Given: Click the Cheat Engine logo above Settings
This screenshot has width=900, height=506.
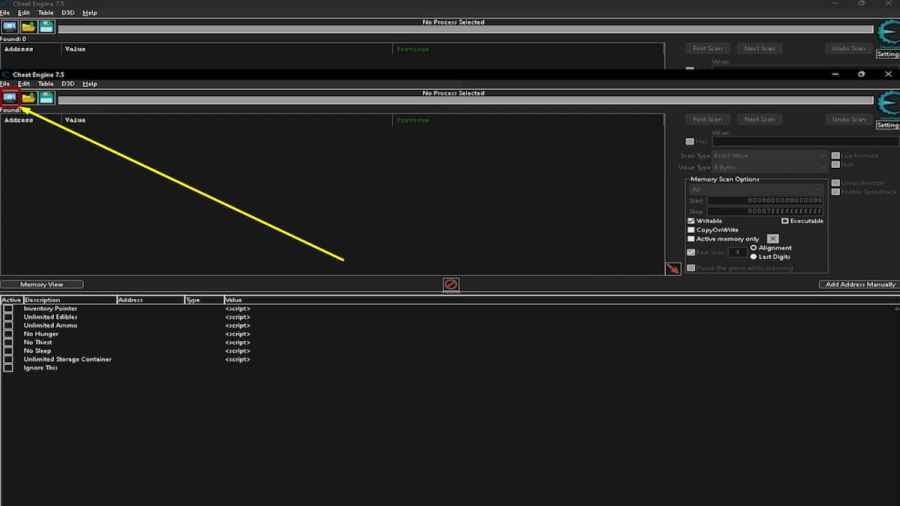Looking at the screenshot, I should tap(887, 104).
